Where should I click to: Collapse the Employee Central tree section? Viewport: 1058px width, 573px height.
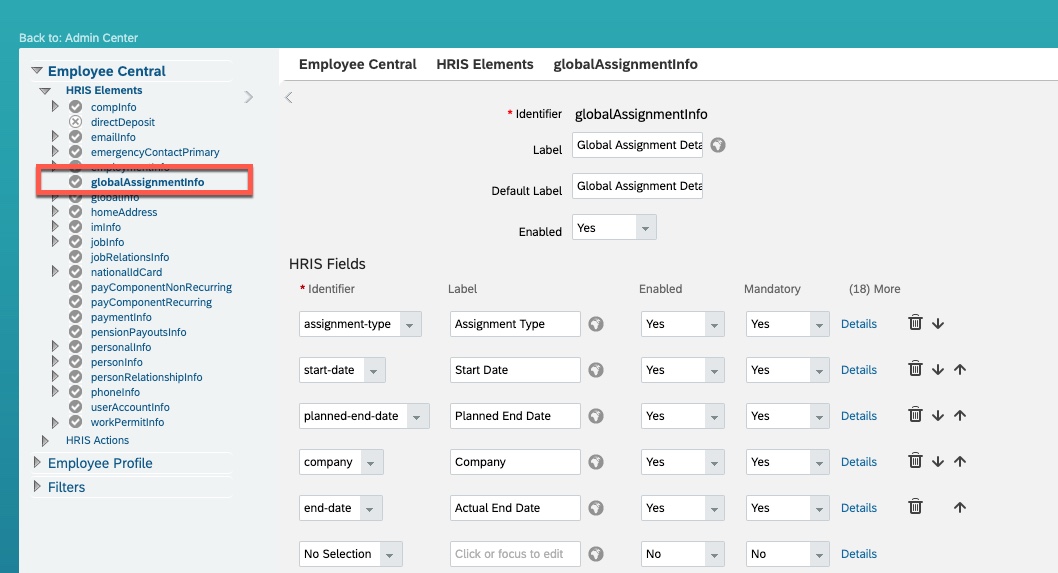37,70
